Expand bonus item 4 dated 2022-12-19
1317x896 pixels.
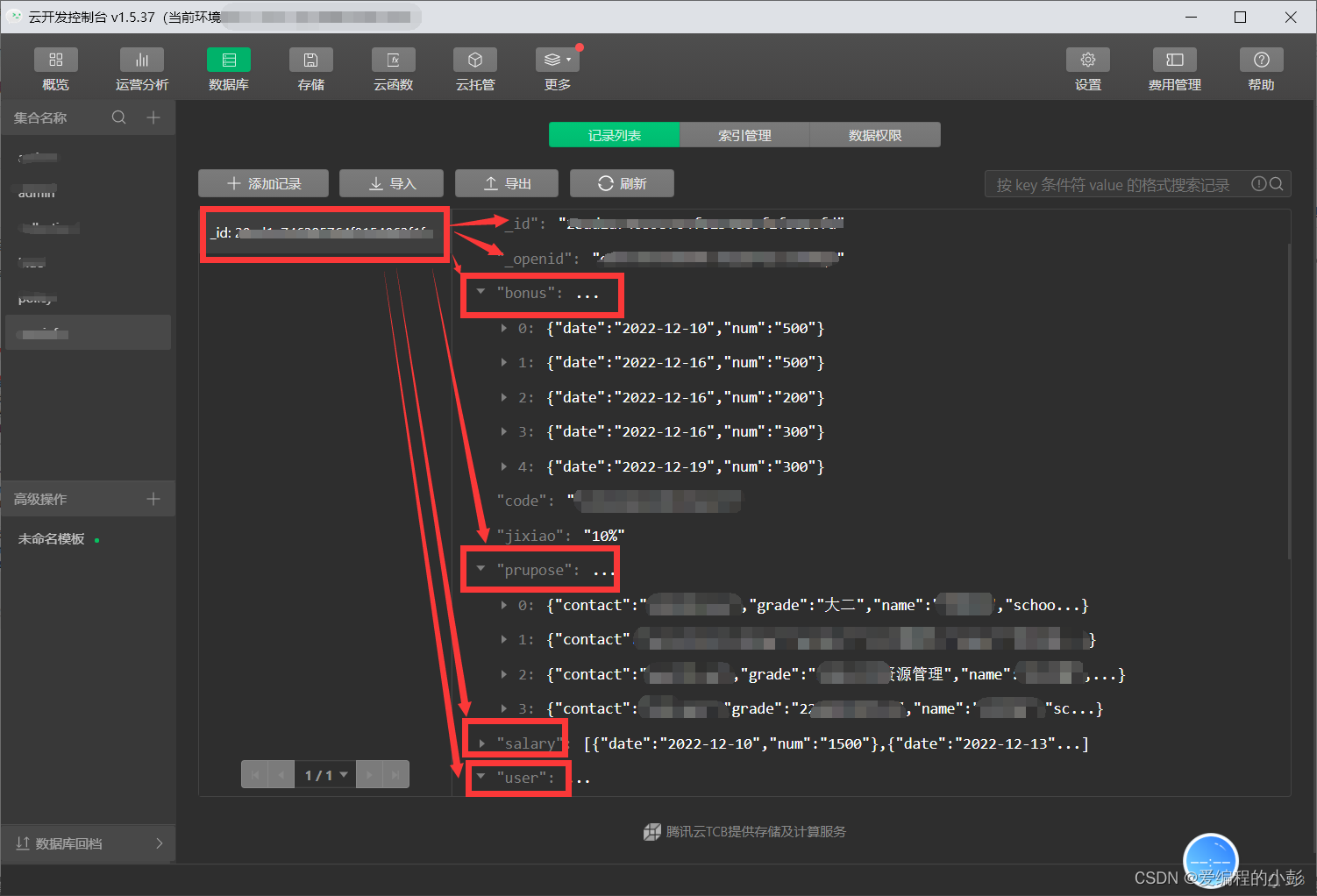pyautogui.click(x=504, y=466)
